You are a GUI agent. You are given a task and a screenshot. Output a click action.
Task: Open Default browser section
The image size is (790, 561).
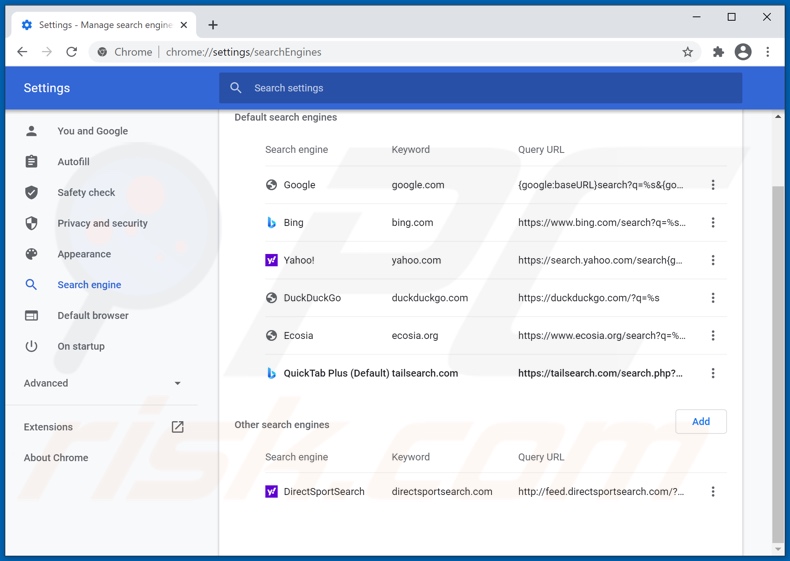click(x=93, y=316)
